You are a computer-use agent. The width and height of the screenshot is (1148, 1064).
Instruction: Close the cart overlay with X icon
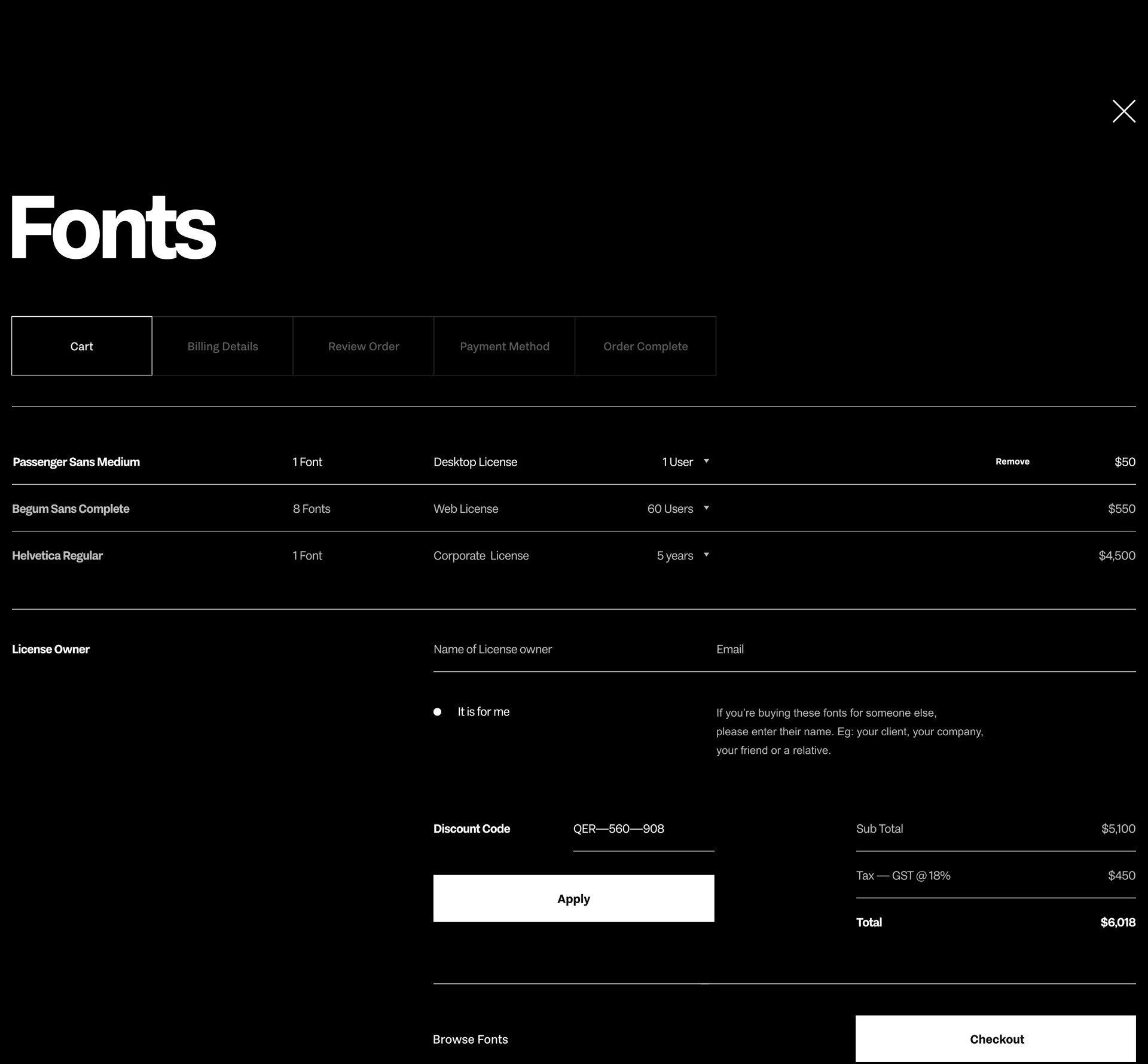pyautogui.click(x=1123, y=111)
